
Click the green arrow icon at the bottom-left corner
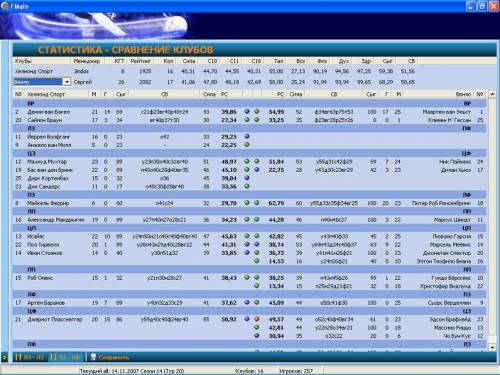click(5, 357)
